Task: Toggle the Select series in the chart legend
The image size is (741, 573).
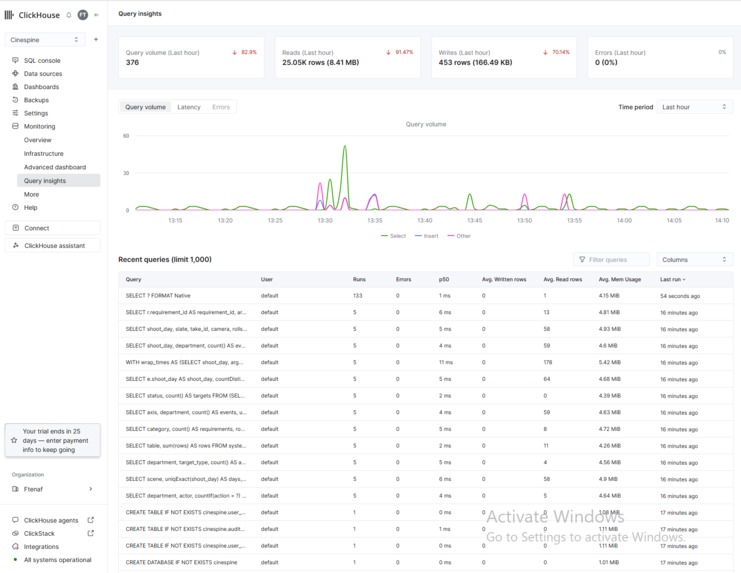Action: [393, 236]
